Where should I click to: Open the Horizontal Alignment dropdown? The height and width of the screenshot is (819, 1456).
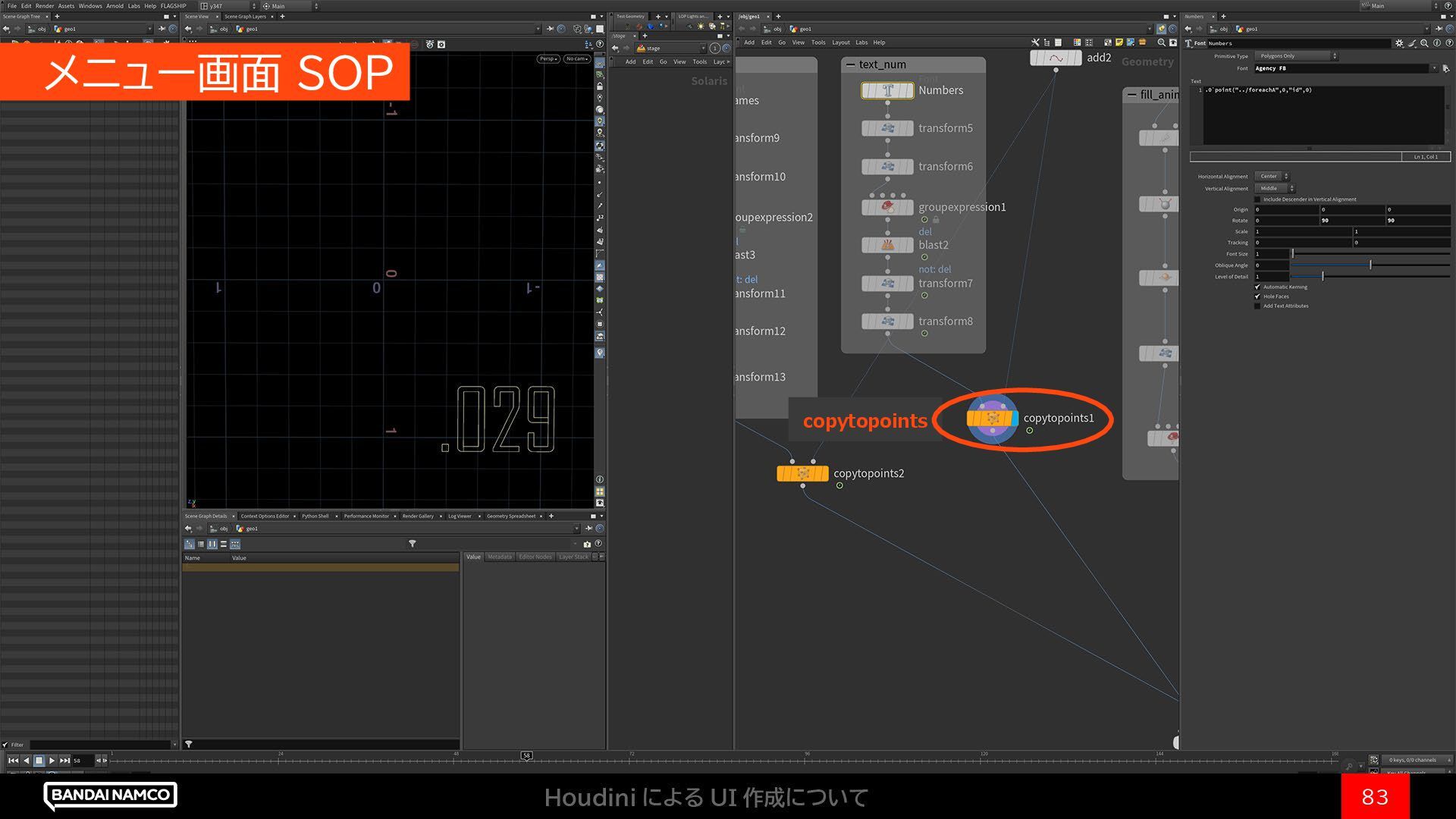[1272, 176]
